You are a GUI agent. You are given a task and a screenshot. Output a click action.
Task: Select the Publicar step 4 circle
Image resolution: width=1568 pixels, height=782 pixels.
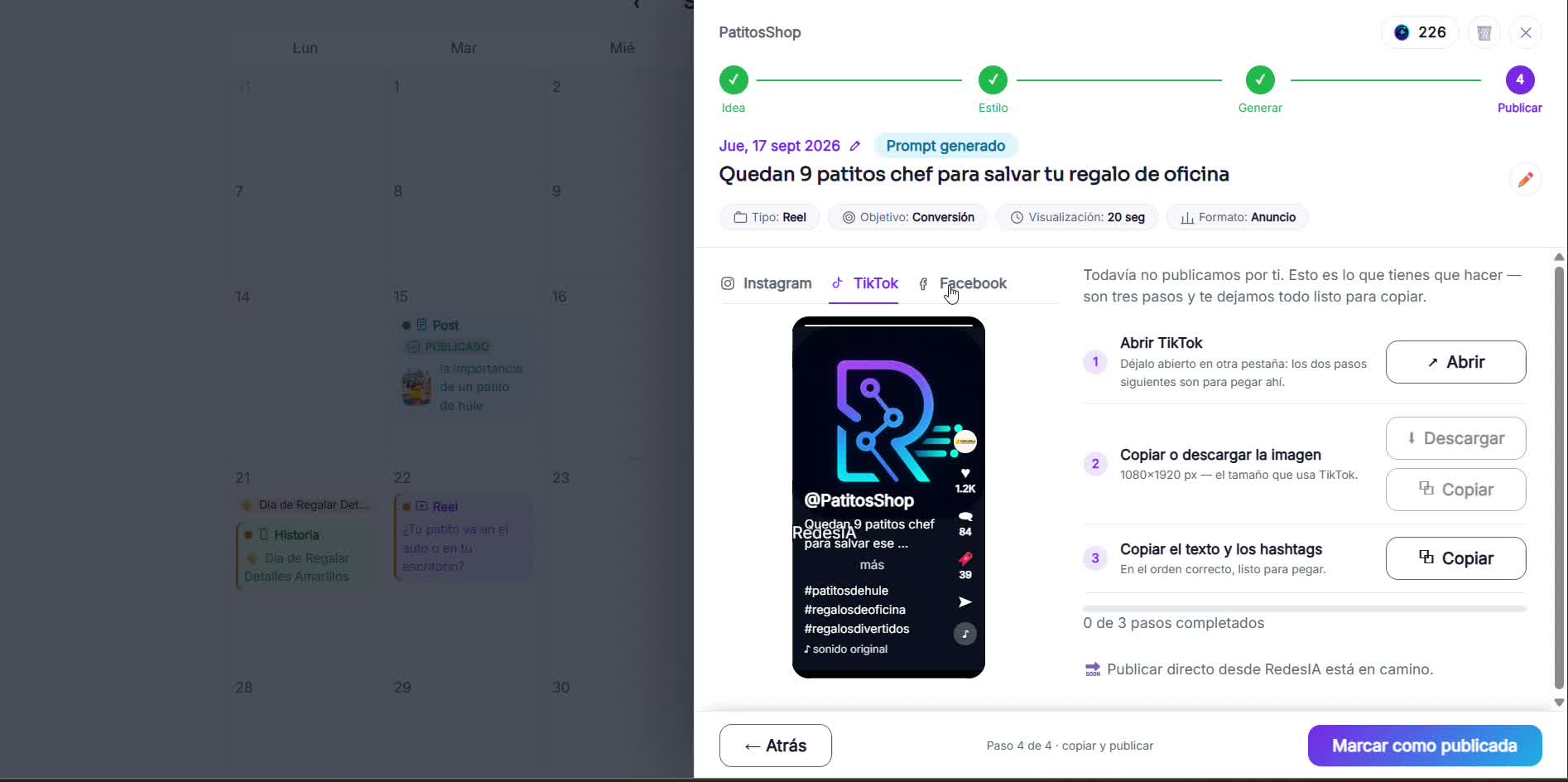(1520, 80)
